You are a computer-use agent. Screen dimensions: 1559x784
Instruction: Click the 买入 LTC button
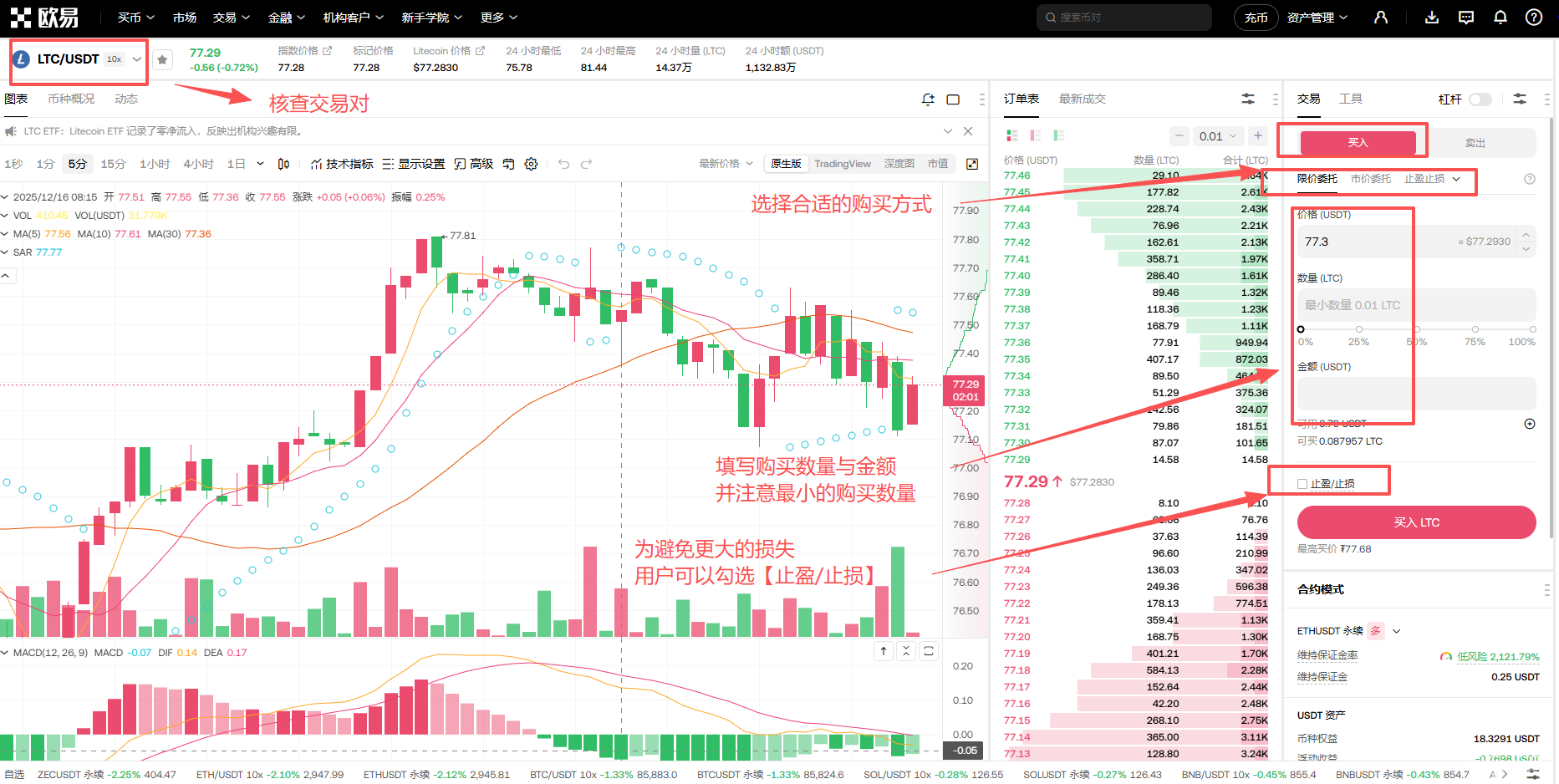(x=1416, y=522)
